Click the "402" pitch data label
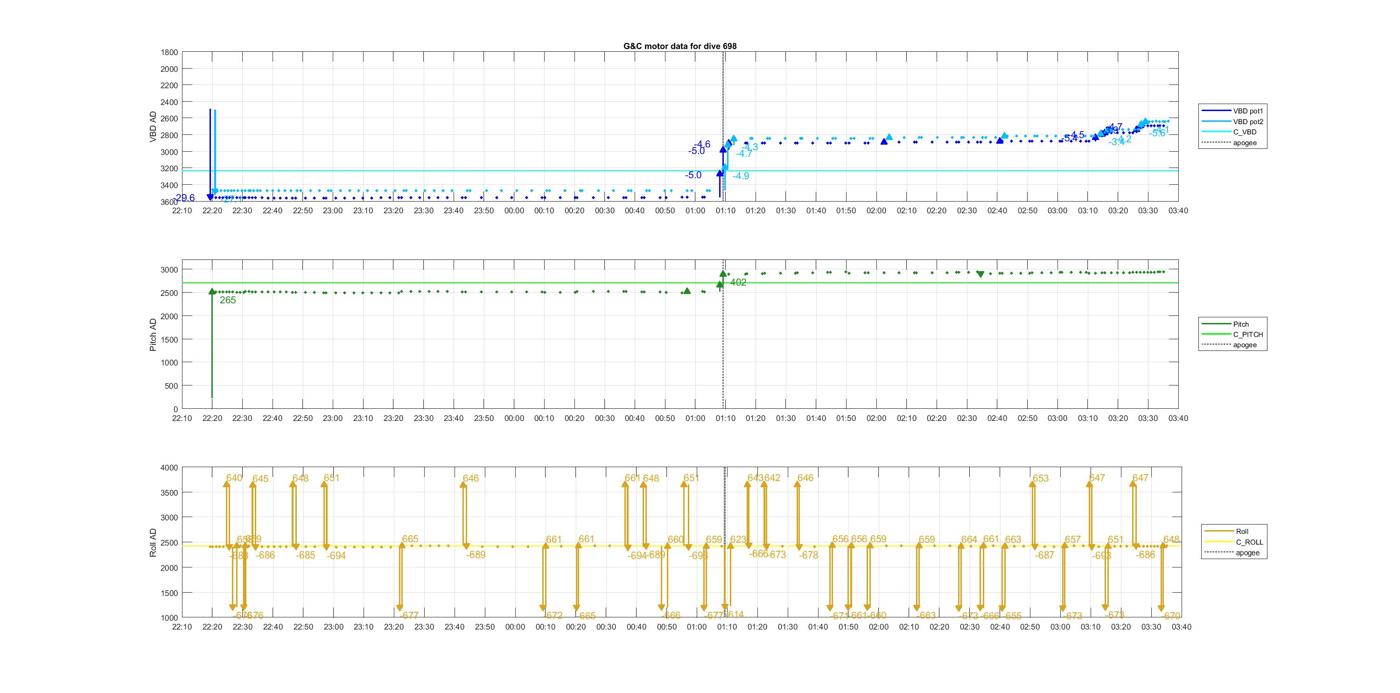 pyautogui.click(x=738, y=283)
